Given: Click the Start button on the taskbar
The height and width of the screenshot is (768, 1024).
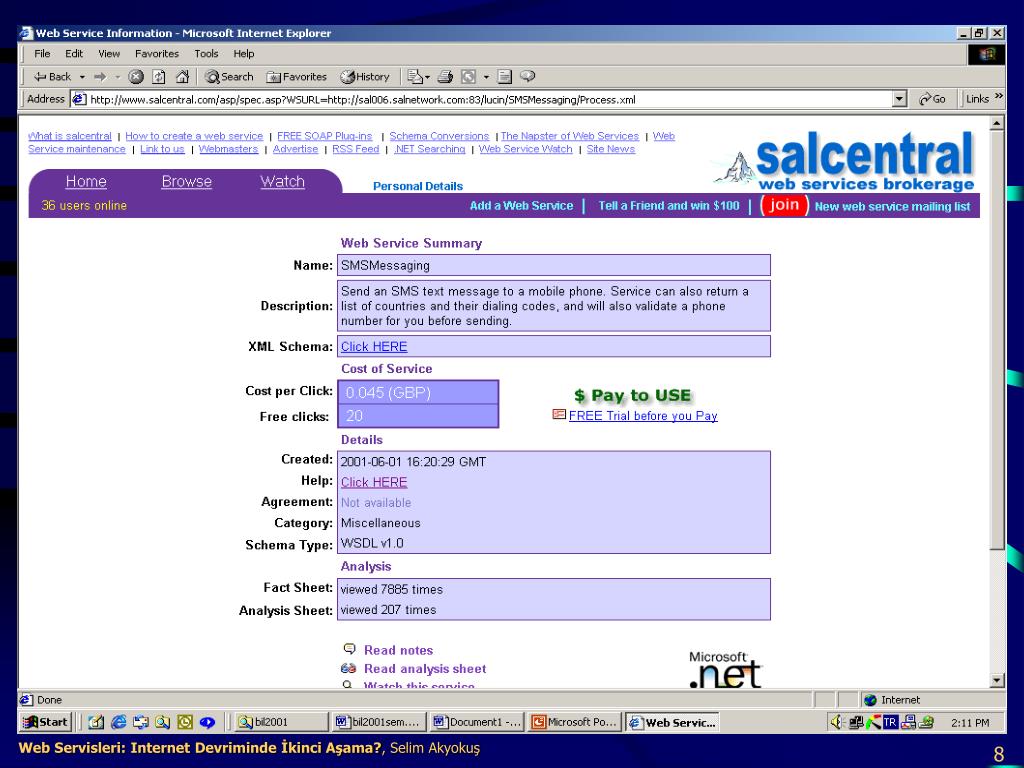Looking at the screenshot, I should 45,722.
